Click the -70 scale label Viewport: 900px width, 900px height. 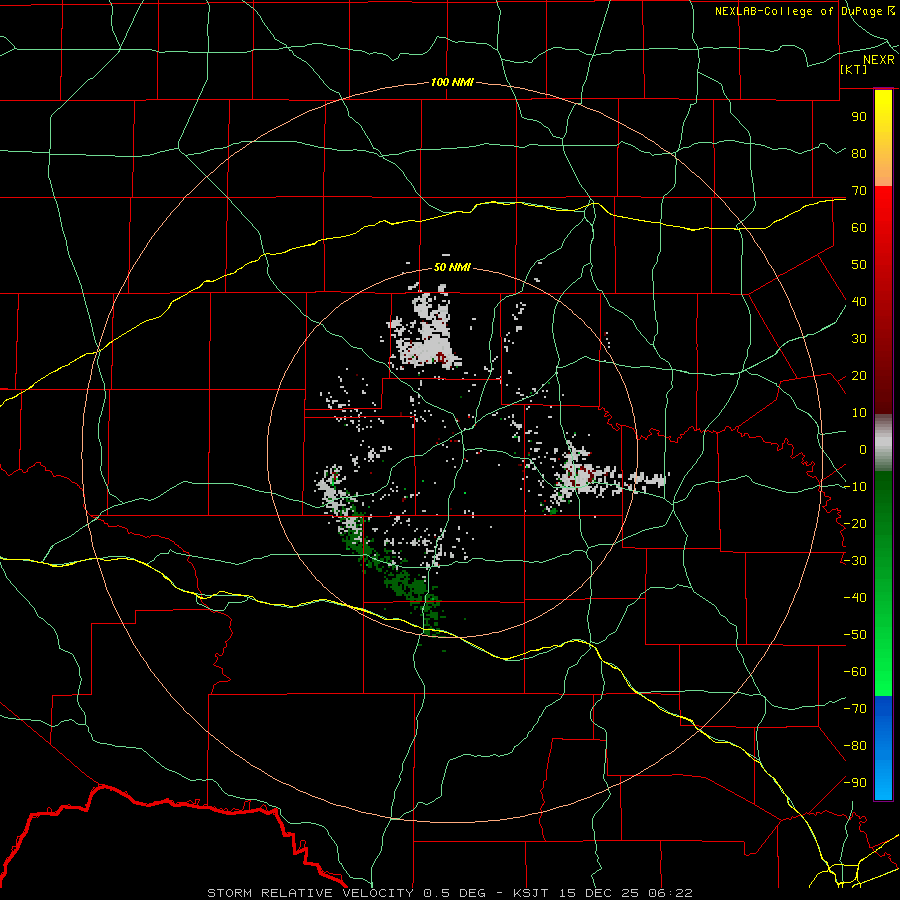[855, 708]
